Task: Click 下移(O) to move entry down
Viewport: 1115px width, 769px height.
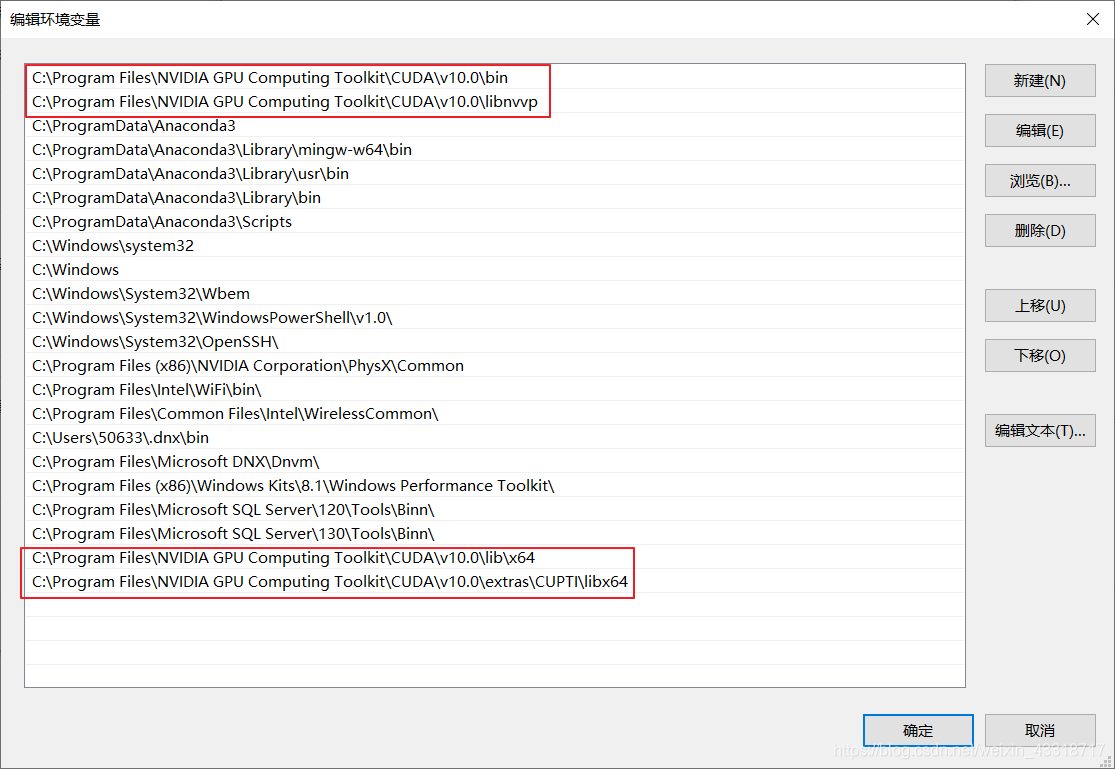Action: [1040, 355]
